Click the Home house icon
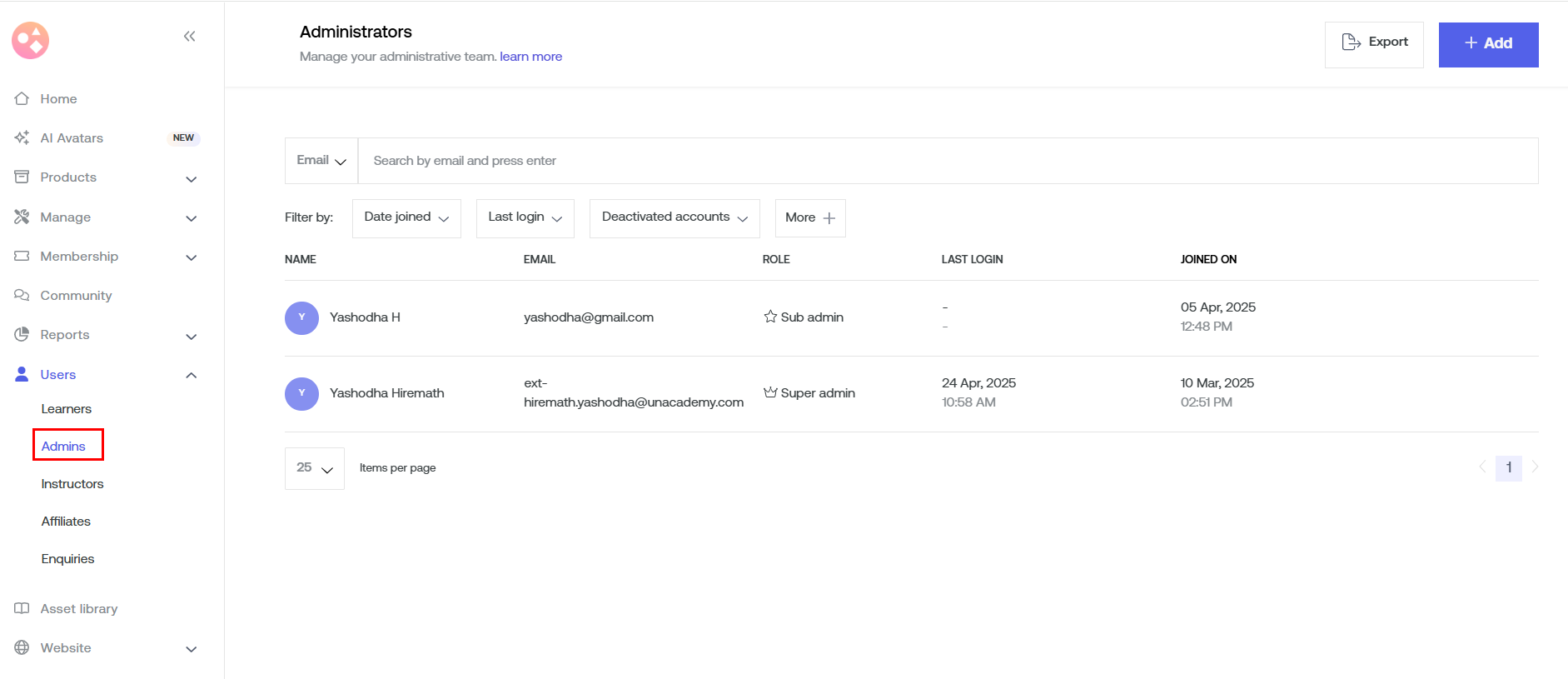 pos(22,98)
